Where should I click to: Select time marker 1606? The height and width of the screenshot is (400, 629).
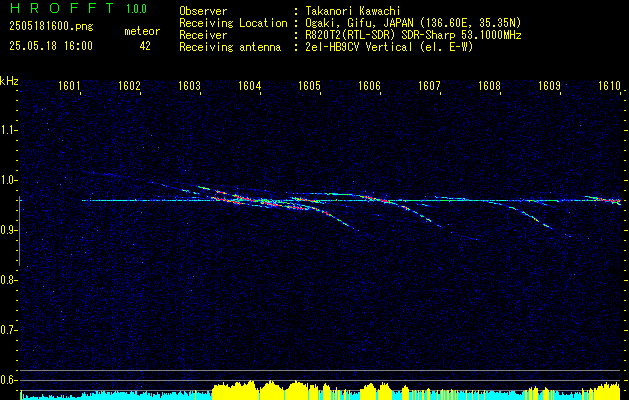click(369, 85)
